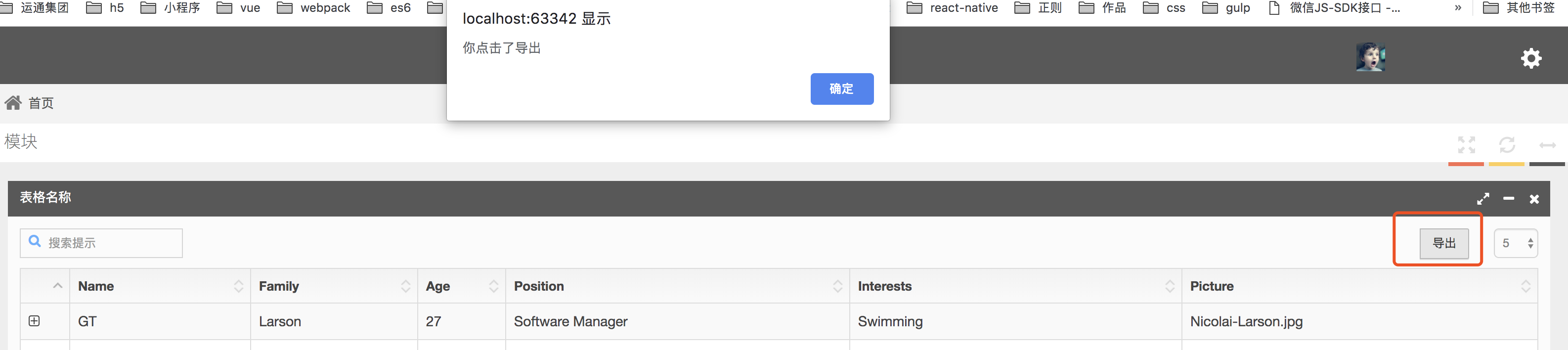1568x350 pixels.
Task: Click the module refresh icon
Action: [x=1507, y=145]
